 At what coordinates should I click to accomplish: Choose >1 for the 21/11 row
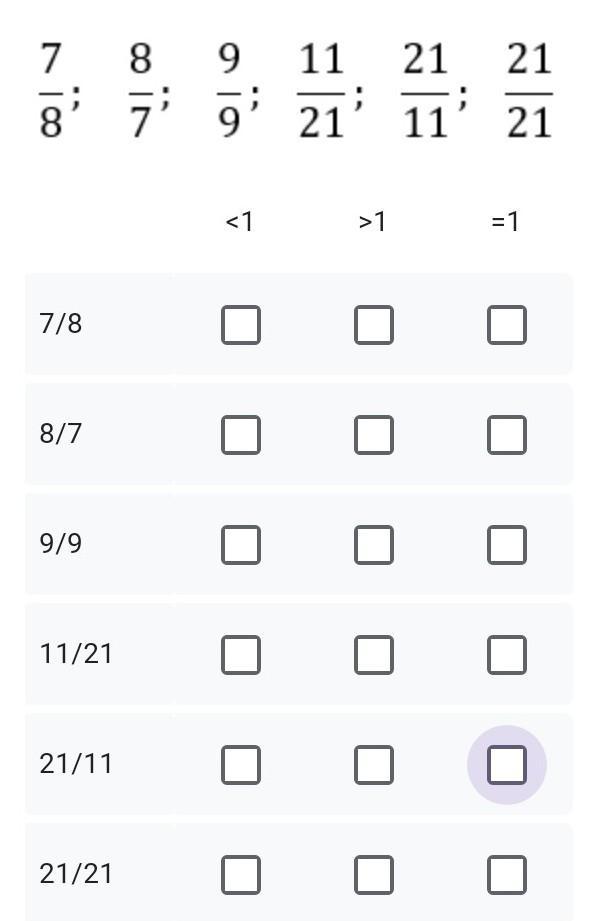(373, 765)
